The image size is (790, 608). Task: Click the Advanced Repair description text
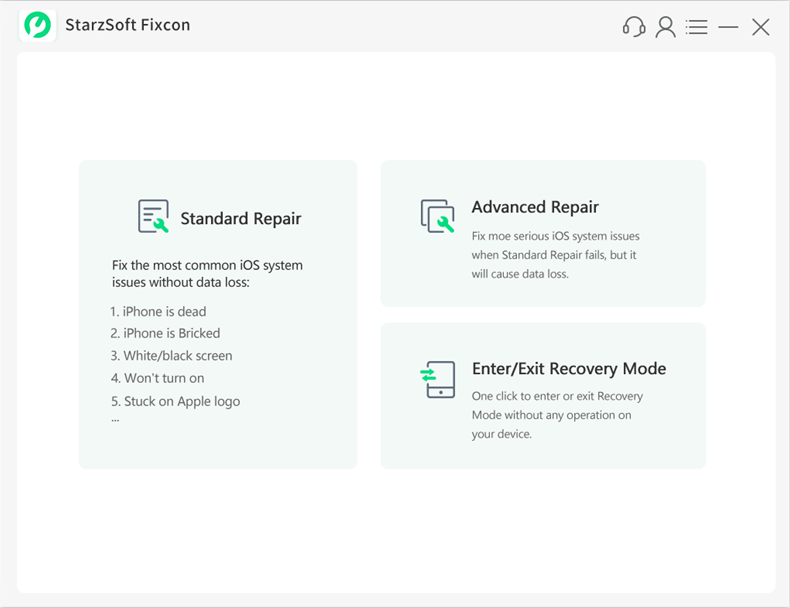[x=555, y=255]
